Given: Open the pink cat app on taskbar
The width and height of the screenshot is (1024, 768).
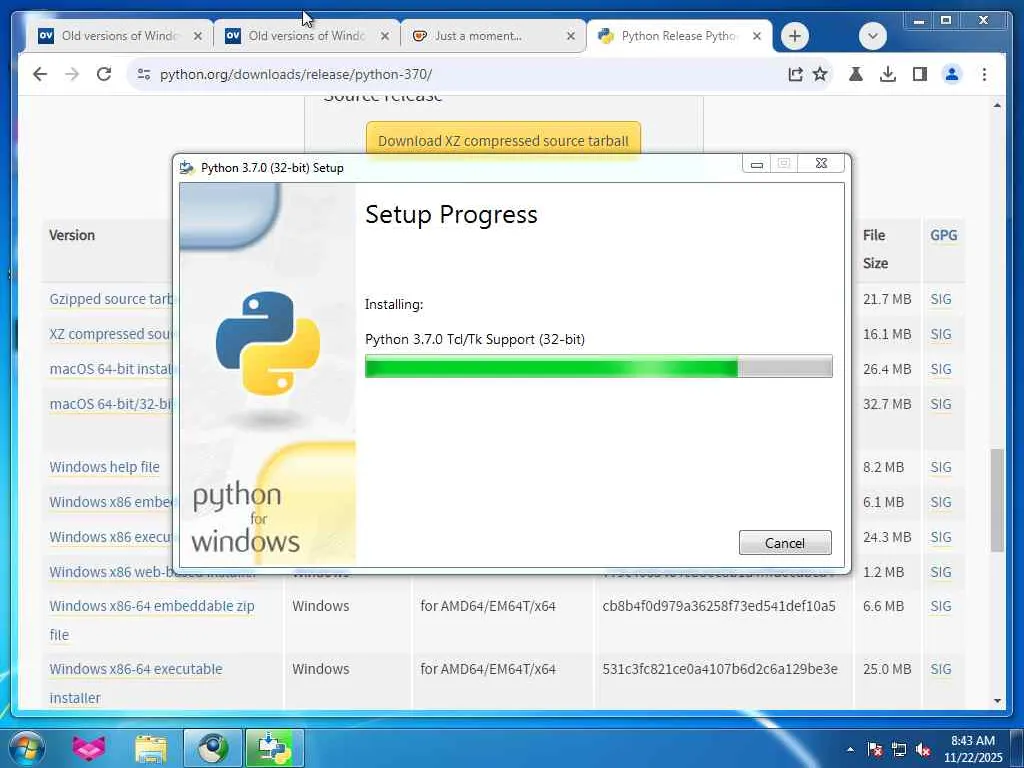Looking at the screenshot, I should click(88, 748).
